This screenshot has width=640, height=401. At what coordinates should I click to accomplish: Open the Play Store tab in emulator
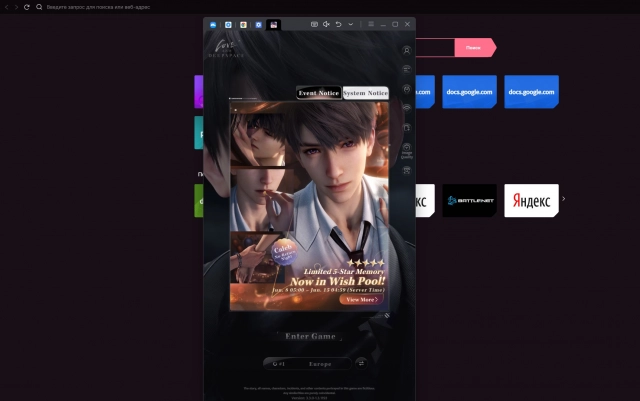coord(243,25)
